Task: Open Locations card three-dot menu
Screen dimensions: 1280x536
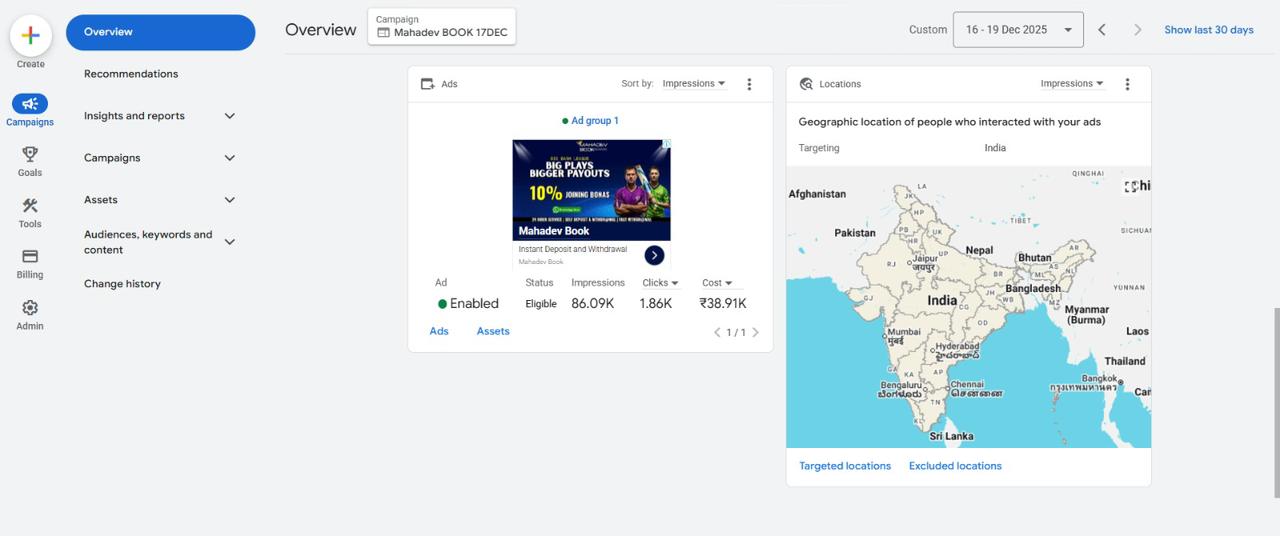Action: point(1127,84)
